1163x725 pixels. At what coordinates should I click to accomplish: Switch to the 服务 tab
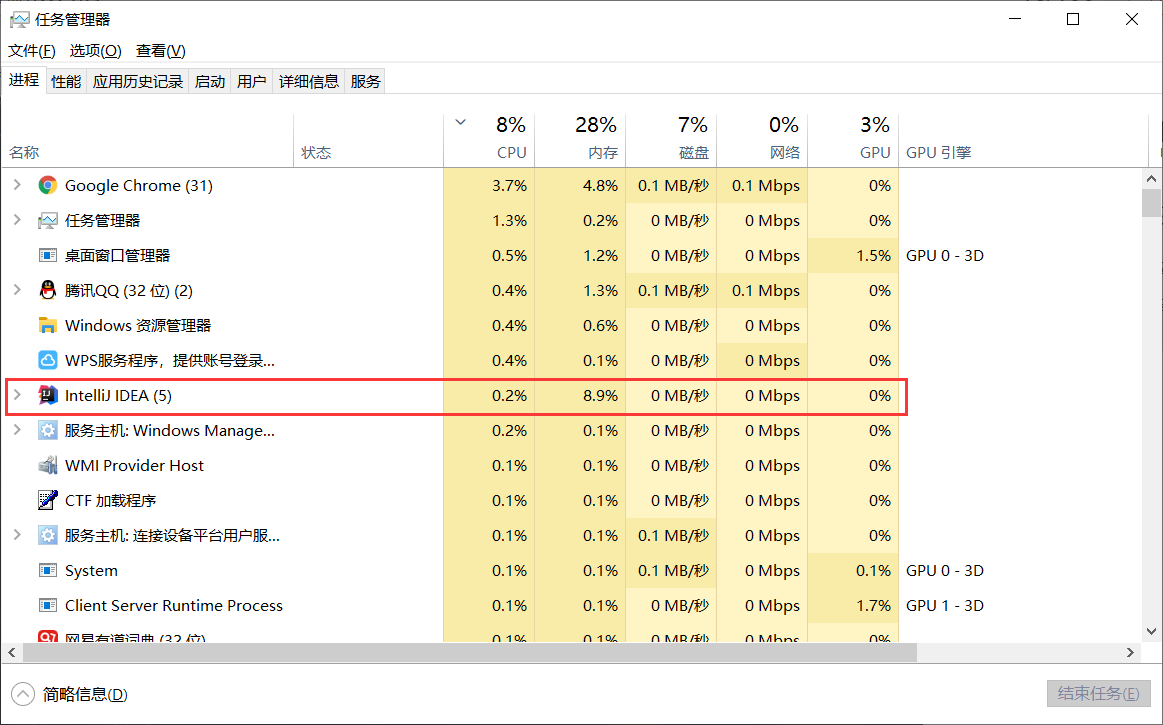click(365, 81)
